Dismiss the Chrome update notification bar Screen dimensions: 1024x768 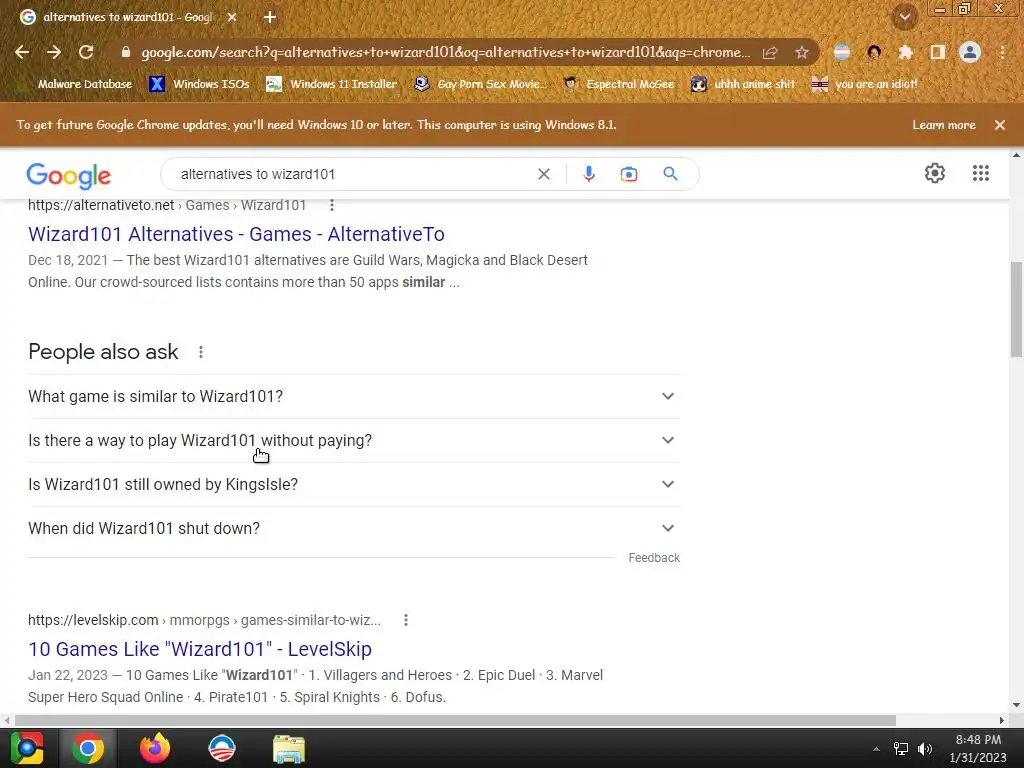(x=1000, y=125)
